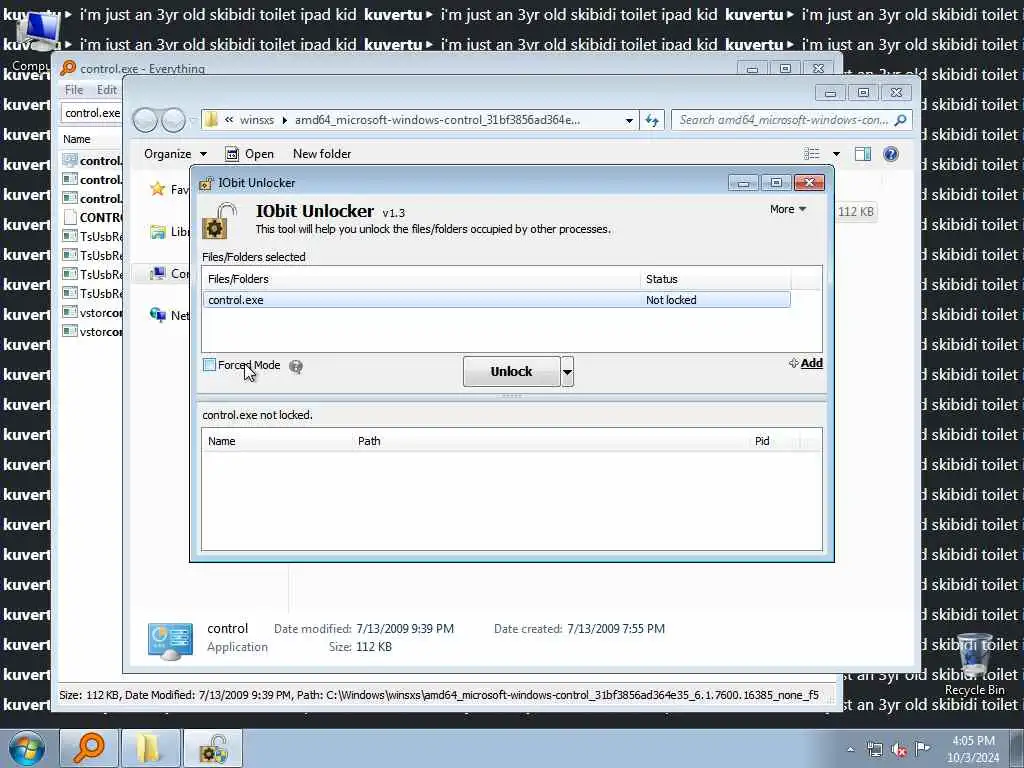The image size is (1024, 768).
Task: Click the IObit Unlocker padlock logo
Action: pos(219,221)
